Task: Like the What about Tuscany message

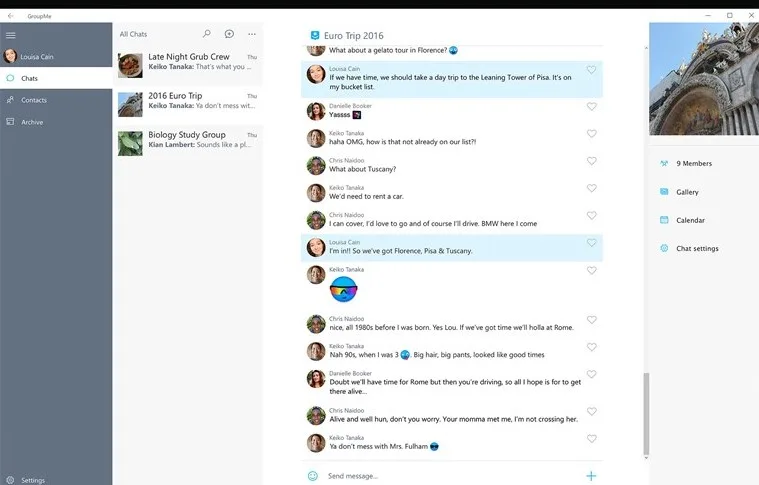Action: click(592, 161)
